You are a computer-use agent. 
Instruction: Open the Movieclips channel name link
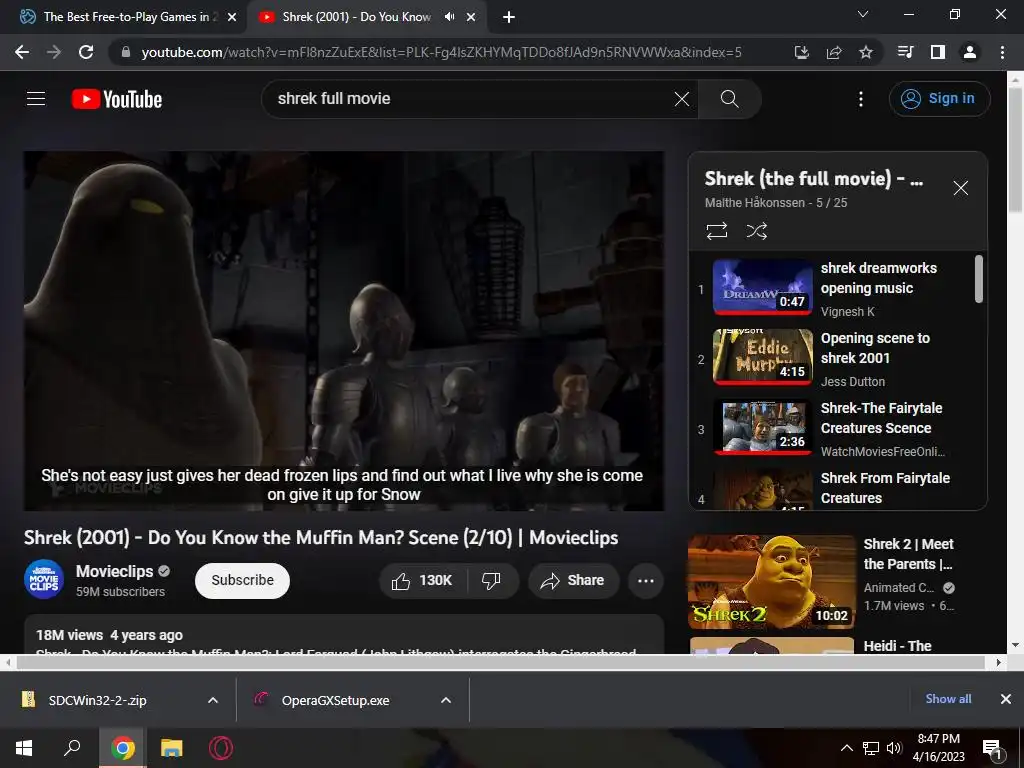114,571
